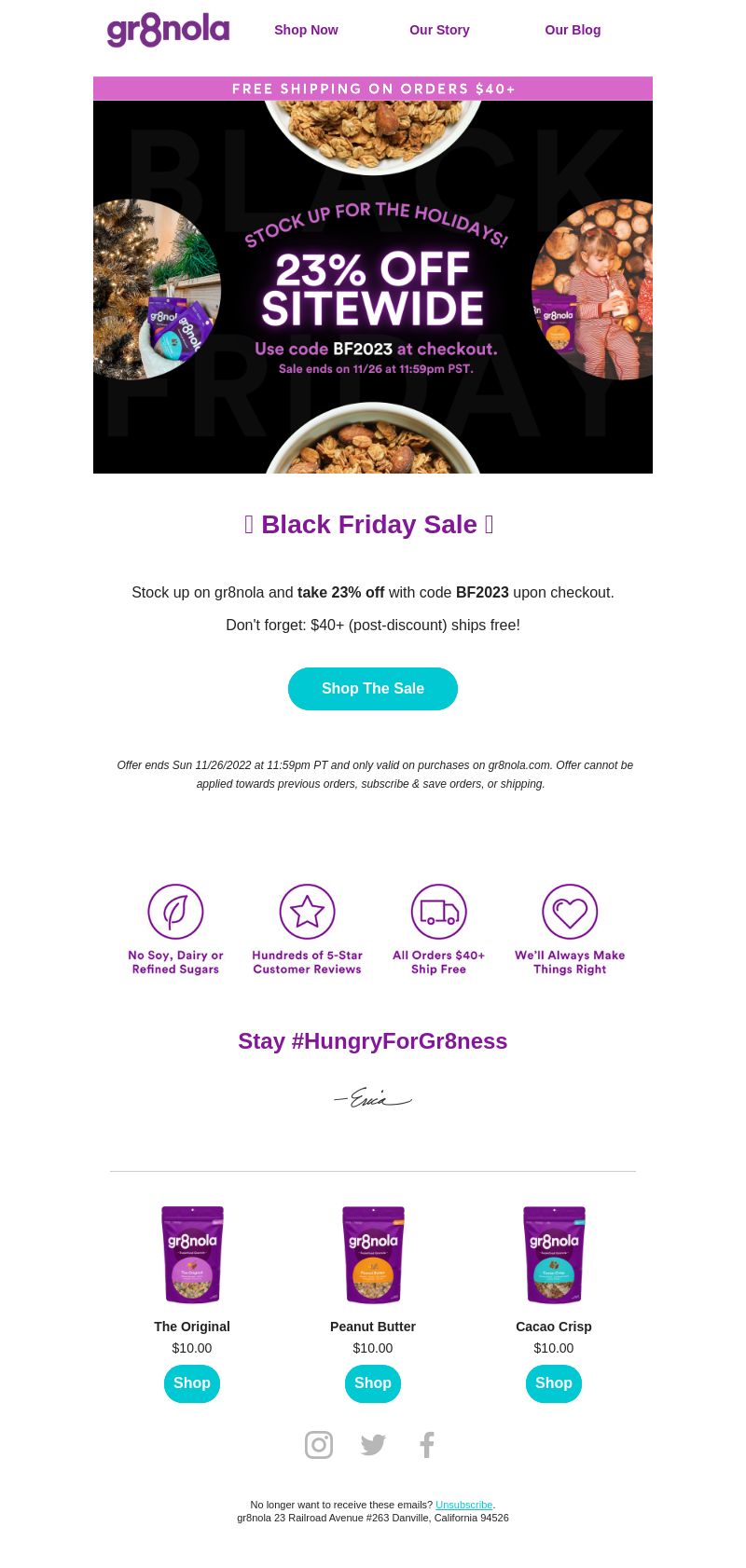The width and height of the screenshot is (746, 1568).
Task: Select The Original product bag image
Action: point(192,1255)
